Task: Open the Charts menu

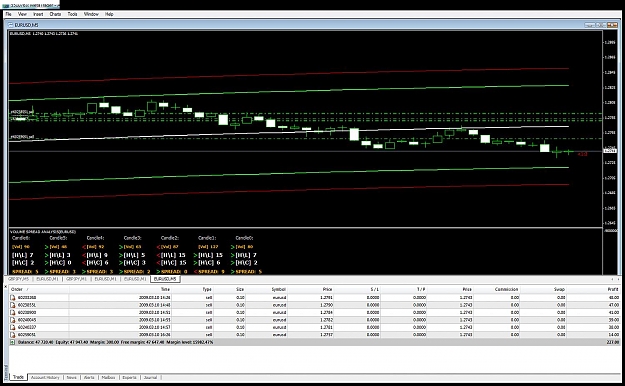Action: [x=55, y=14]
